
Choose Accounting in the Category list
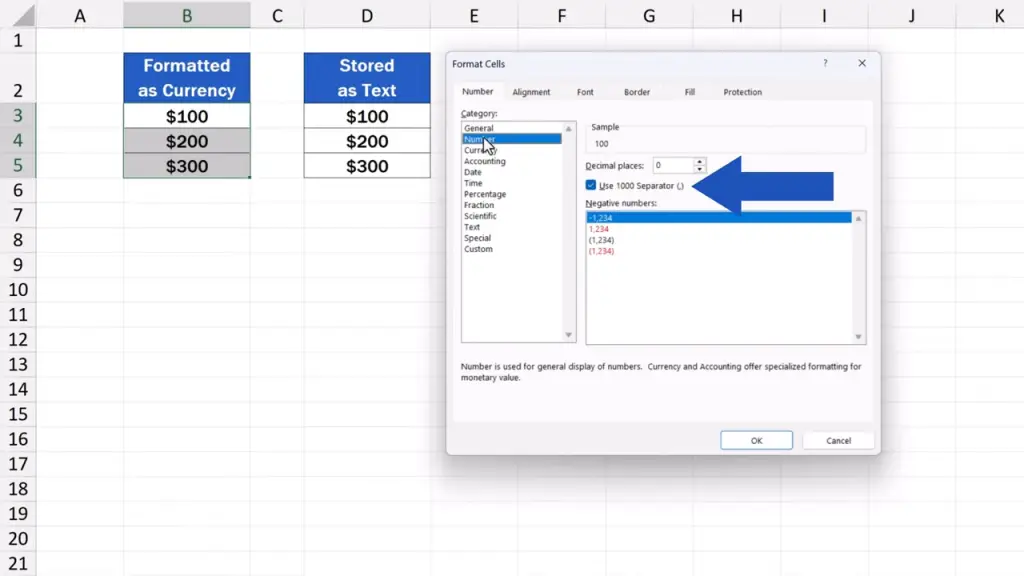[x=485, y=161]
